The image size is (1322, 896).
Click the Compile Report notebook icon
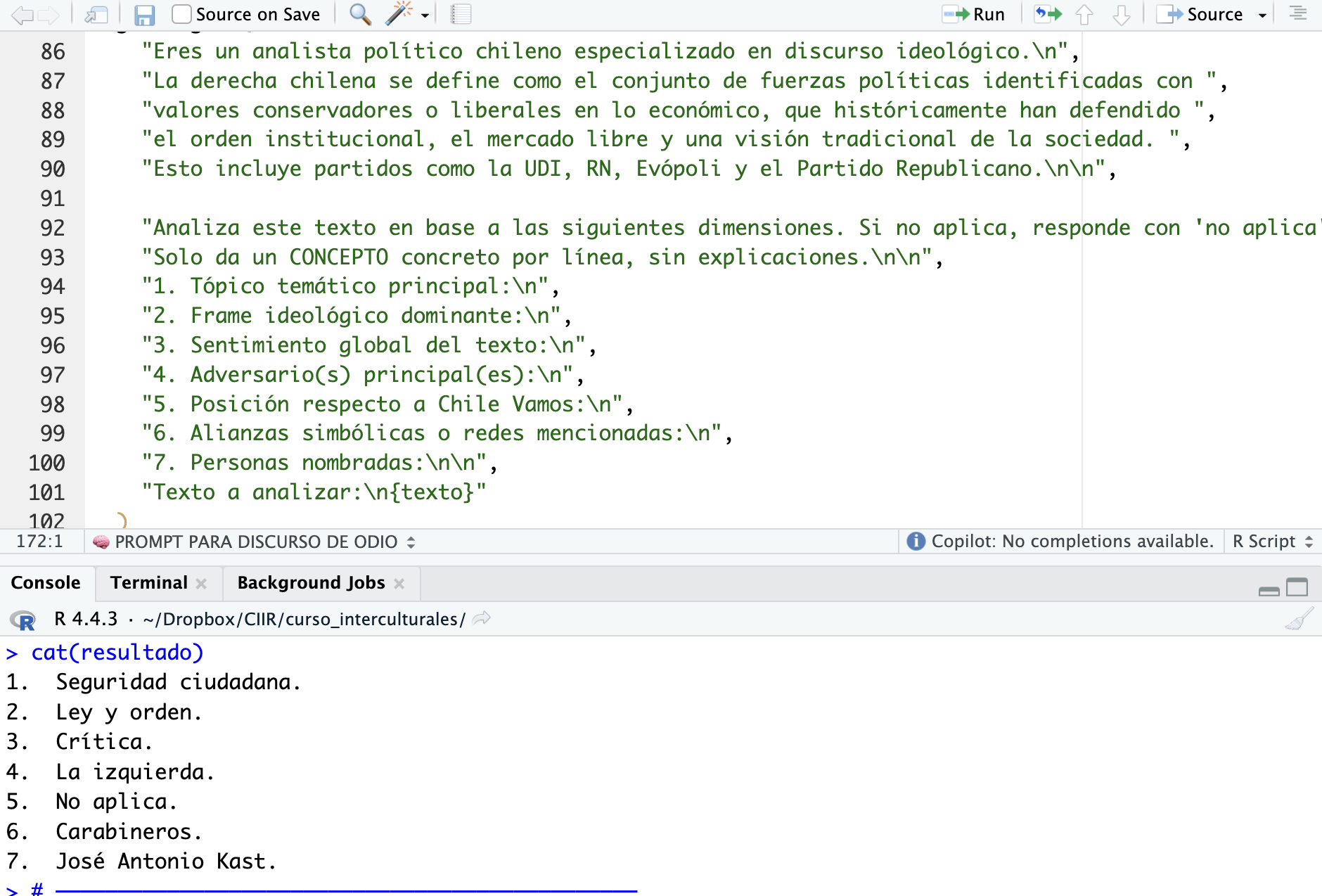coord(461,14)
